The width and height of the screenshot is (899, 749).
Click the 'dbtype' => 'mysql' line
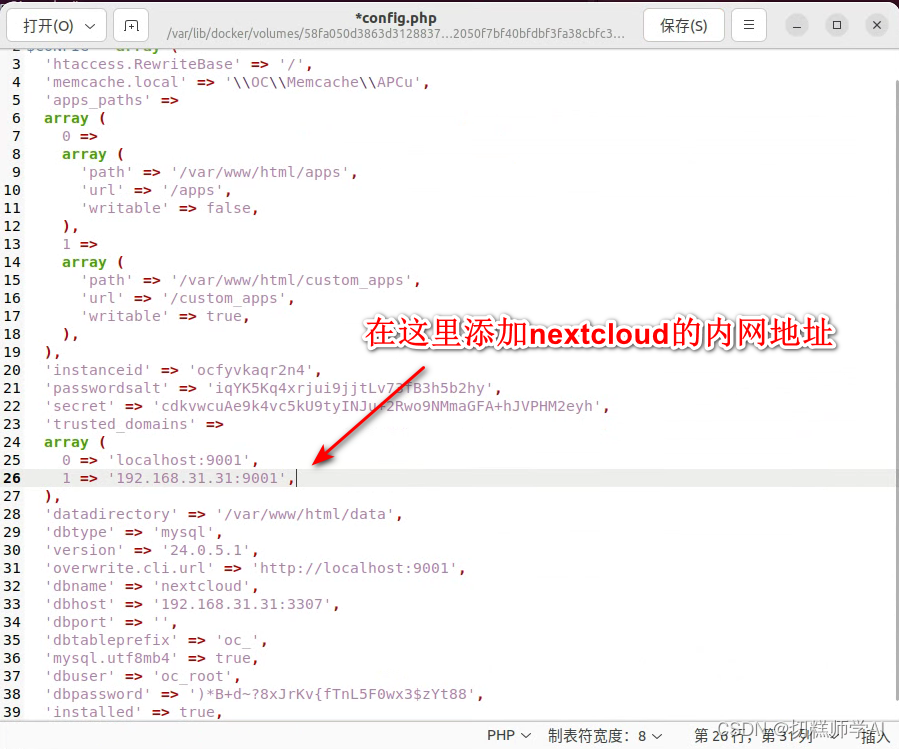click(134, 532)
